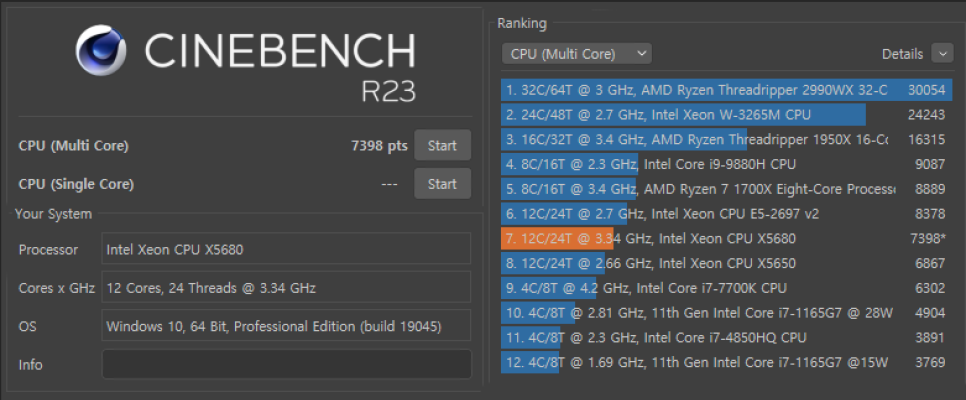The height and width of the screenshot is (400, 966).
Task: Click the Cores x GHz field
Action: point(286,288)
